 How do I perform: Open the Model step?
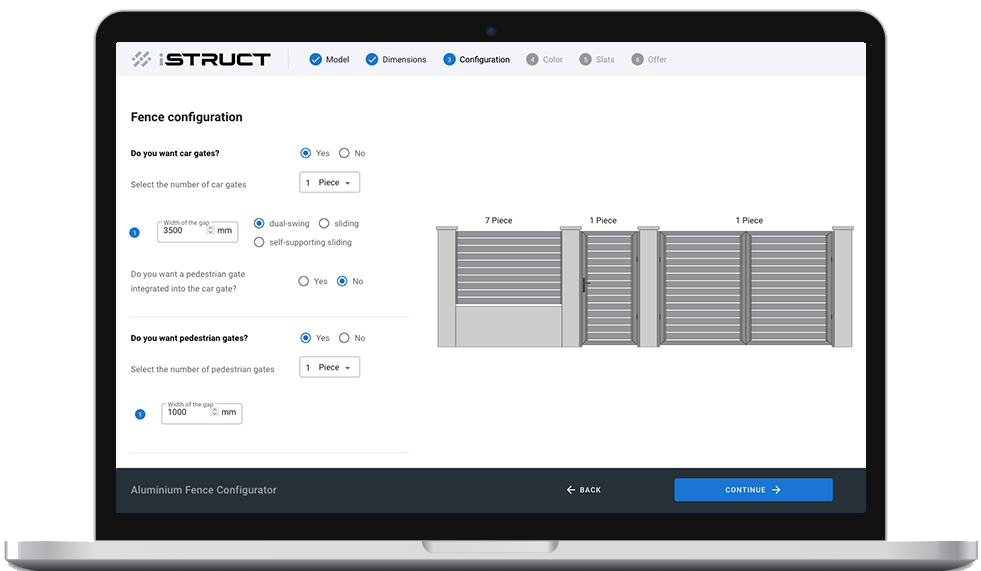click(x=329, y=59)
